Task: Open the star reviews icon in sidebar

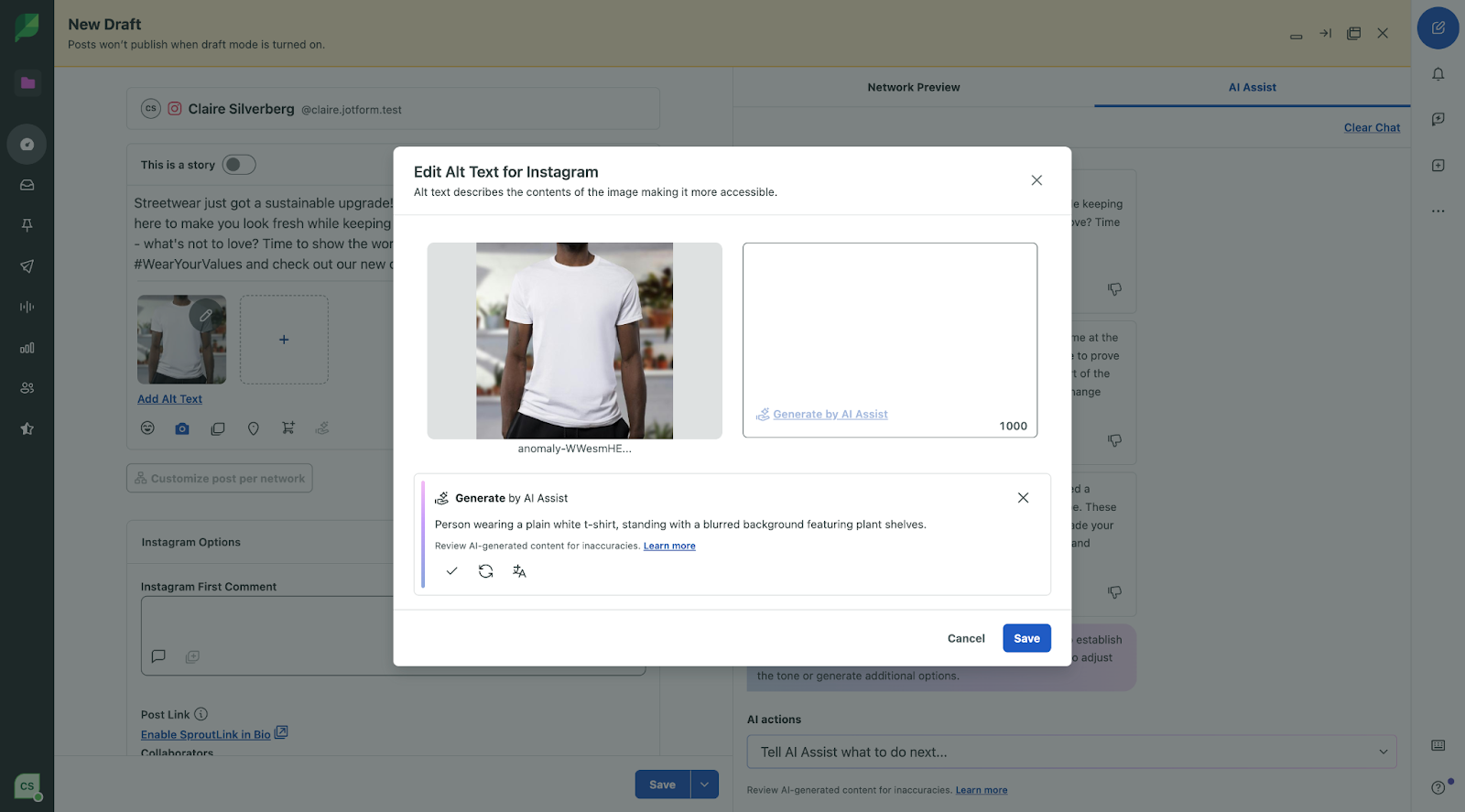Action: point(27,428)
